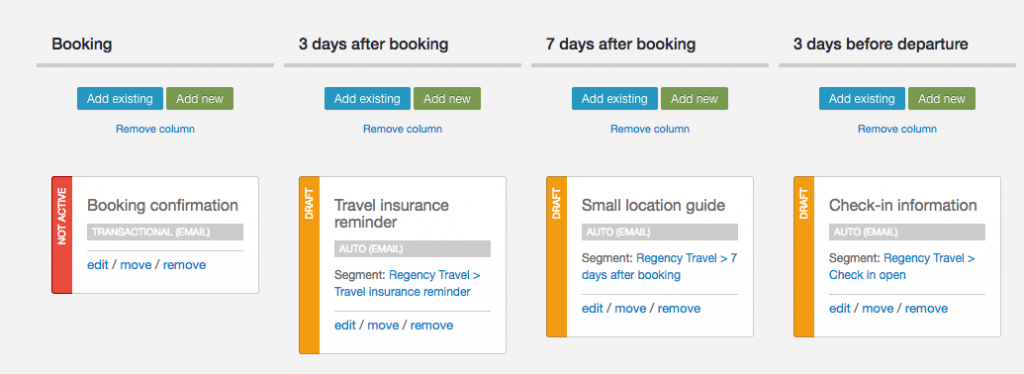Click the Check-in information card title
The image size is (1024, 374).
click(x=903, y=206)
